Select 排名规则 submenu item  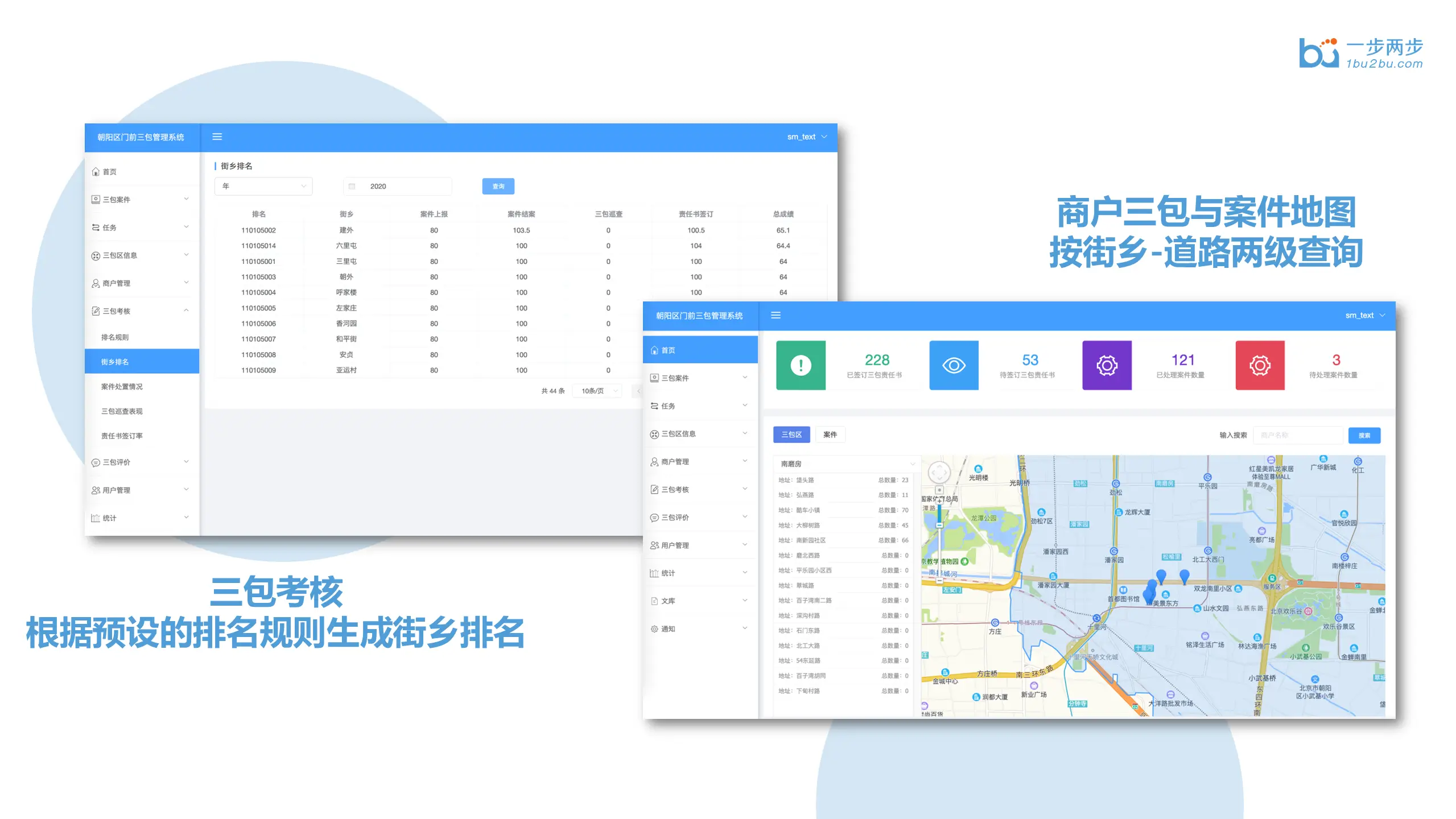115,337
